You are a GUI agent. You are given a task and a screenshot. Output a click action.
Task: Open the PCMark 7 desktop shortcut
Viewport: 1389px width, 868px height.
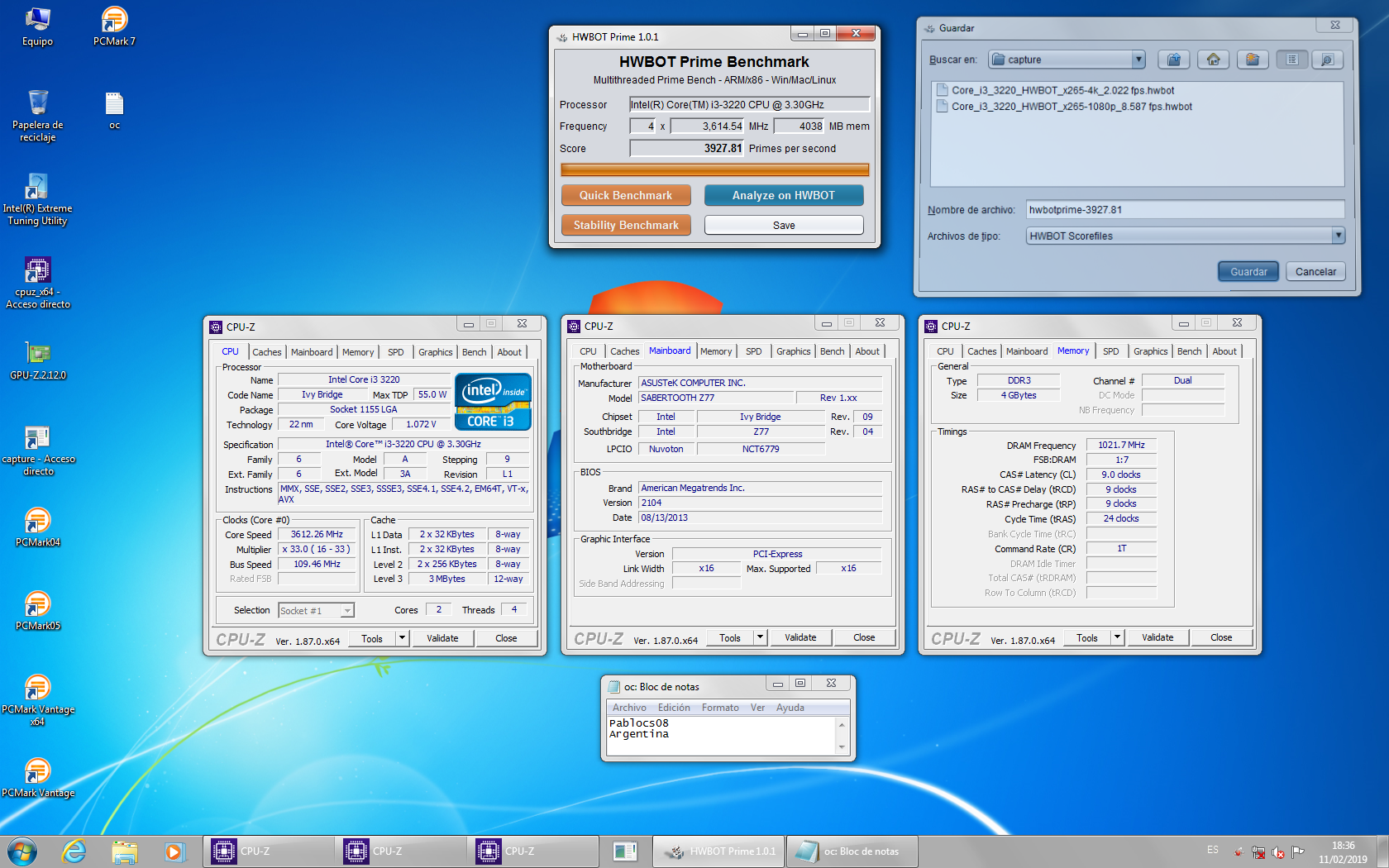[x=114, y=26]
